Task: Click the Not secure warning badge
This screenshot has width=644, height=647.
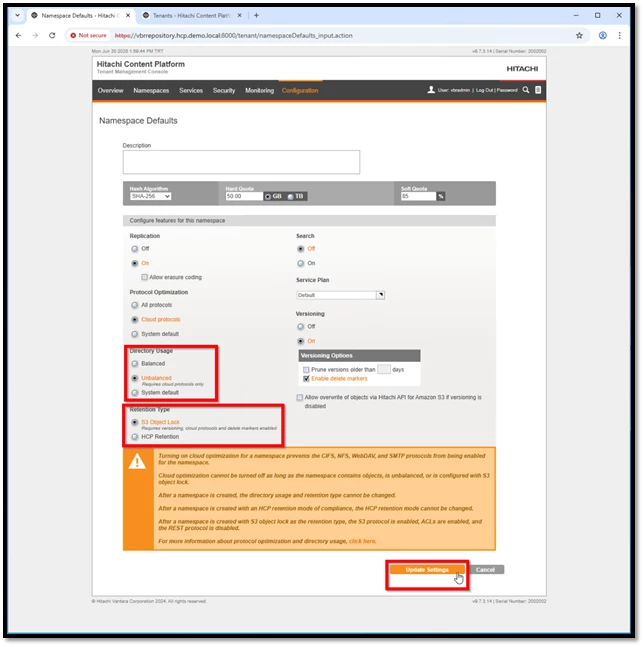Action: pyautogui.click(x=88, y=35)
